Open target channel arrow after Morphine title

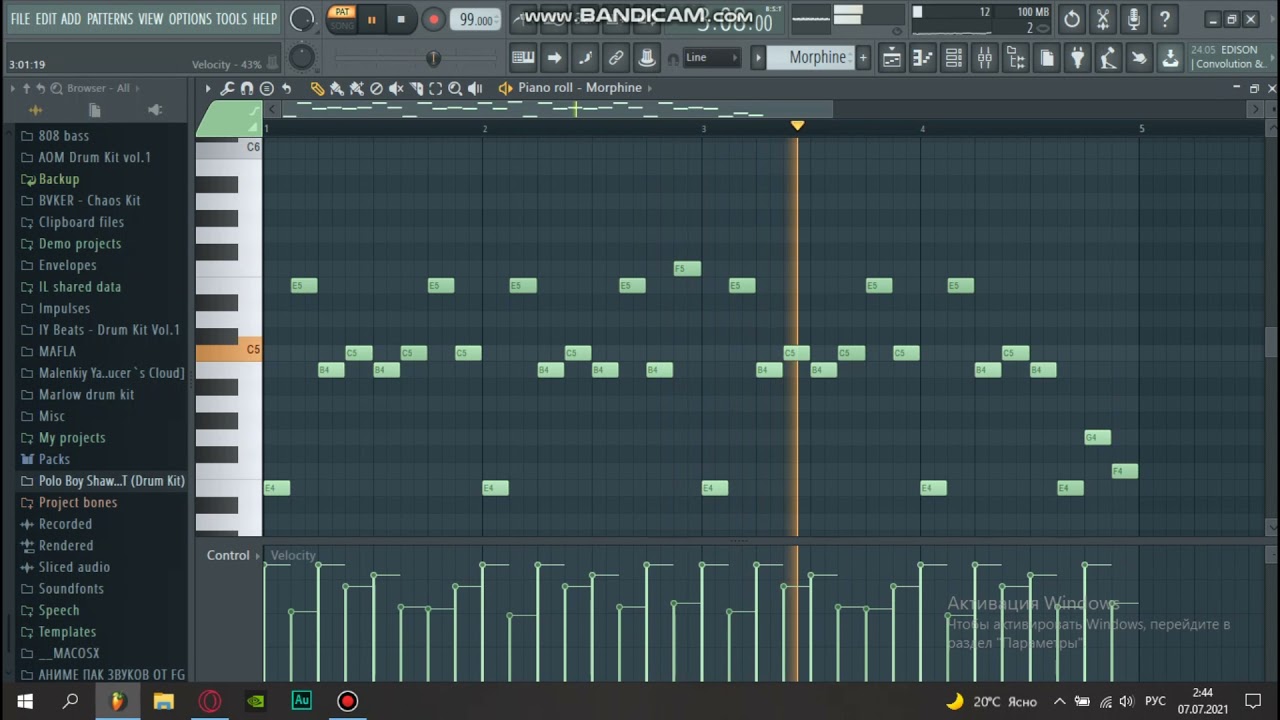coord(649,88)
